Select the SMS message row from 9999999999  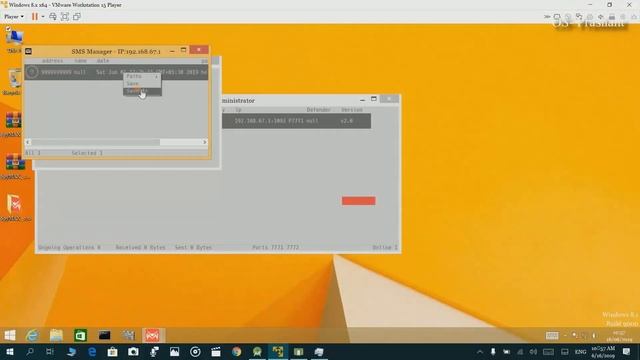click(116, 72)
